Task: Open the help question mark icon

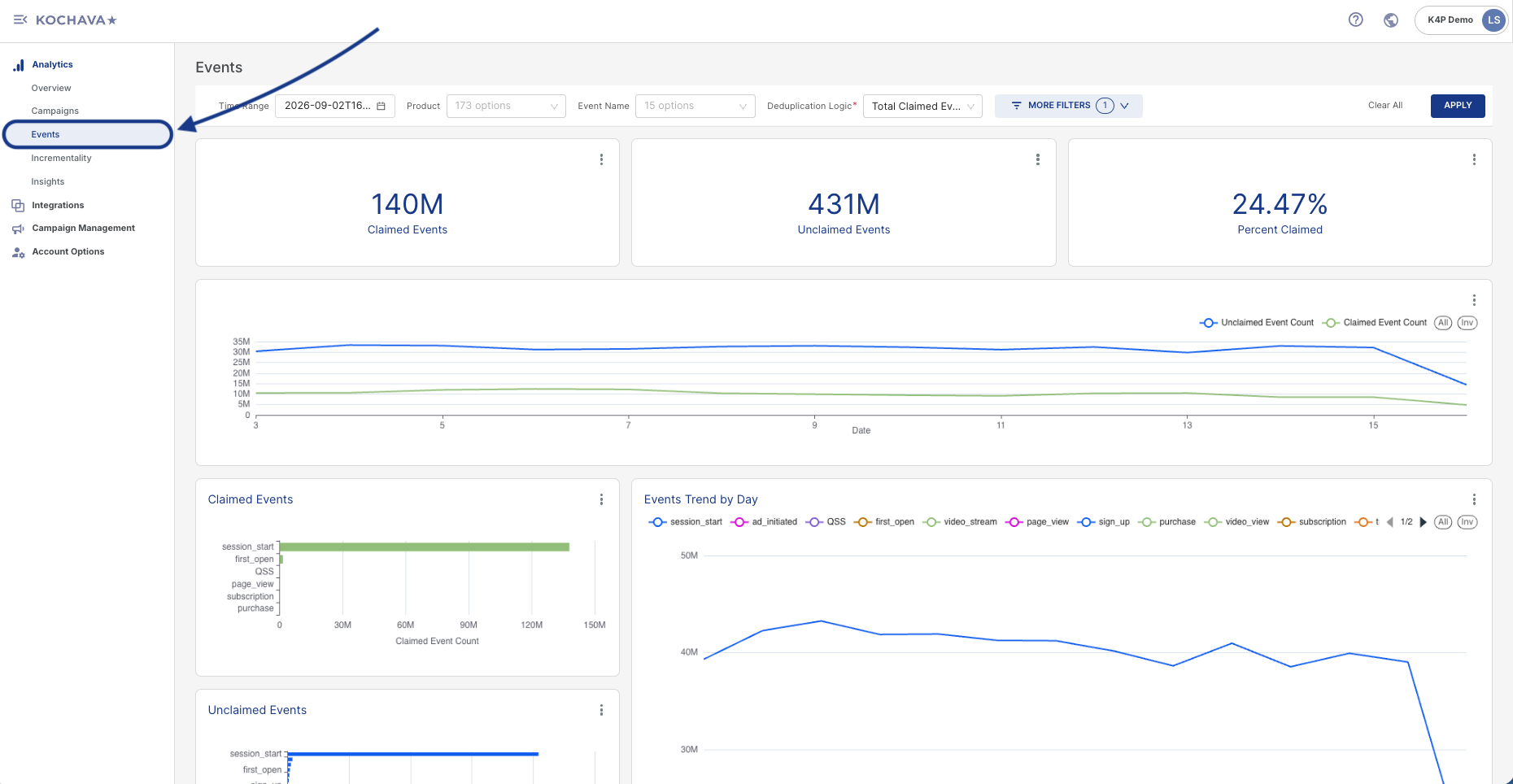Action: coord(1355,20)
